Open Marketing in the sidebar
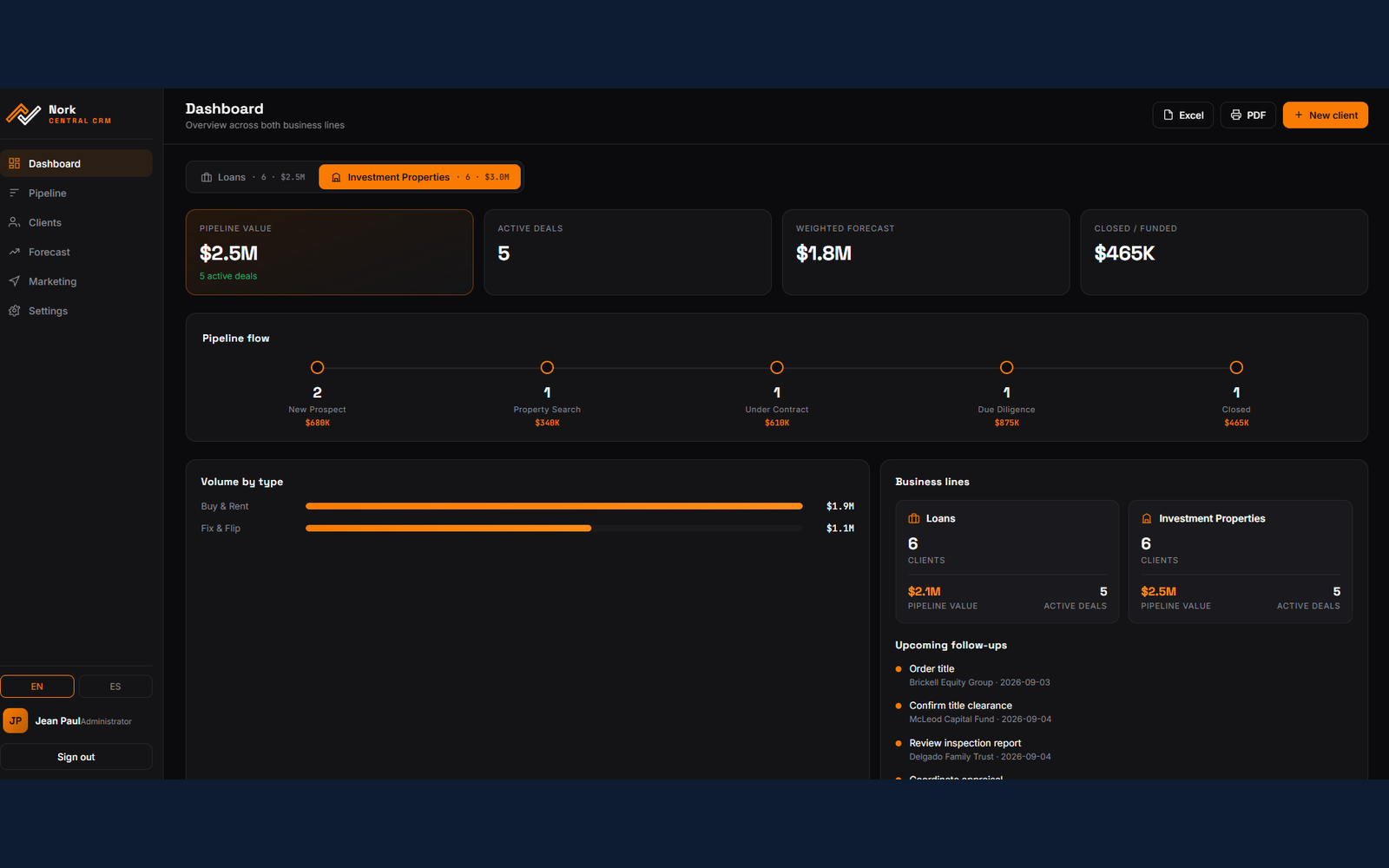This screenshot has height=868, width=1389. 76,281
